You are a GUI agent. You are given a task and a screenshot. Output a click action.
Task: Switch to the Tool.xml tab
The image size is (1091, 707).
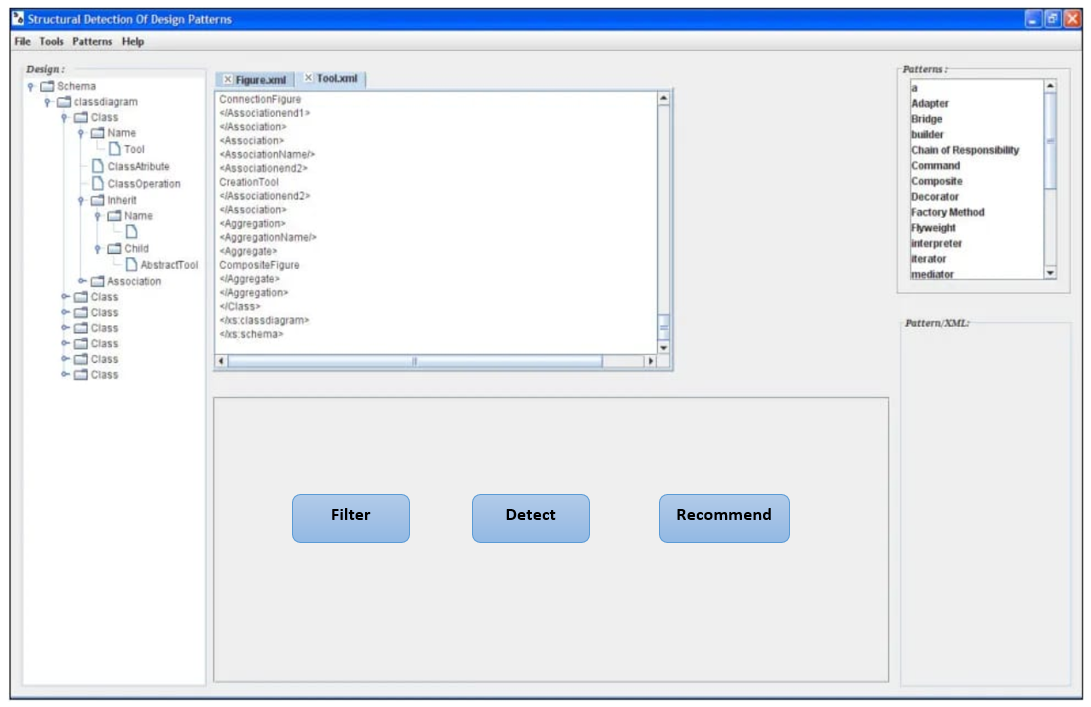pyautogui.click(x=338, y=77)
